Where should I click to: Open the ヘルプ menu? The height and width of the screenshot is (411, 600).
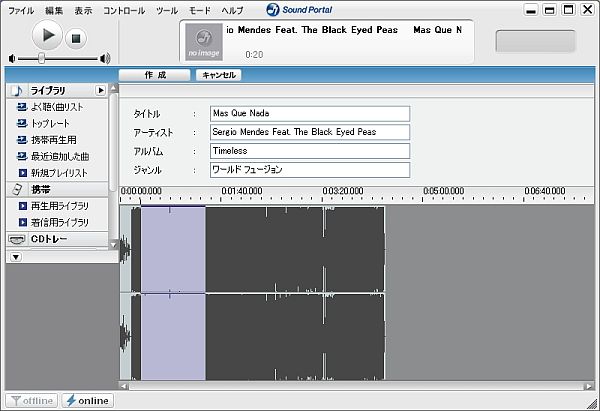click(232, 10)
